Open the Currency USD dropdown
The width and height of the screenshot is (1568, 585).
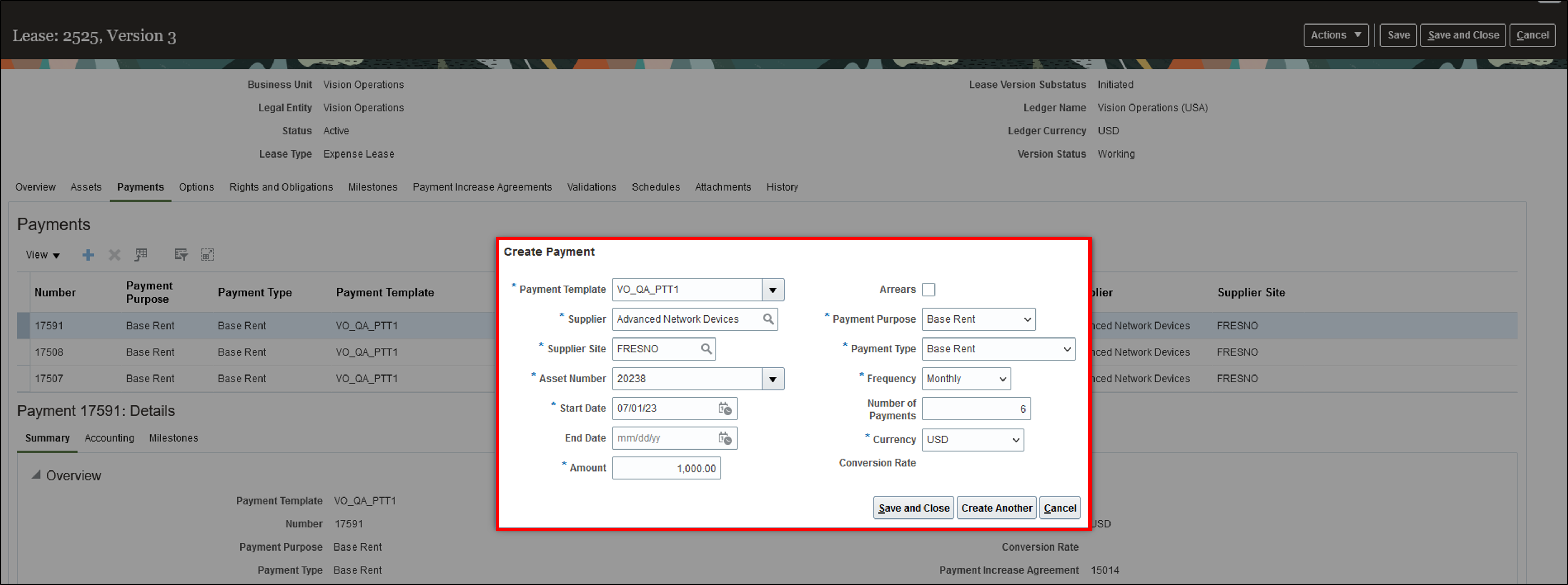click(972, 440)
